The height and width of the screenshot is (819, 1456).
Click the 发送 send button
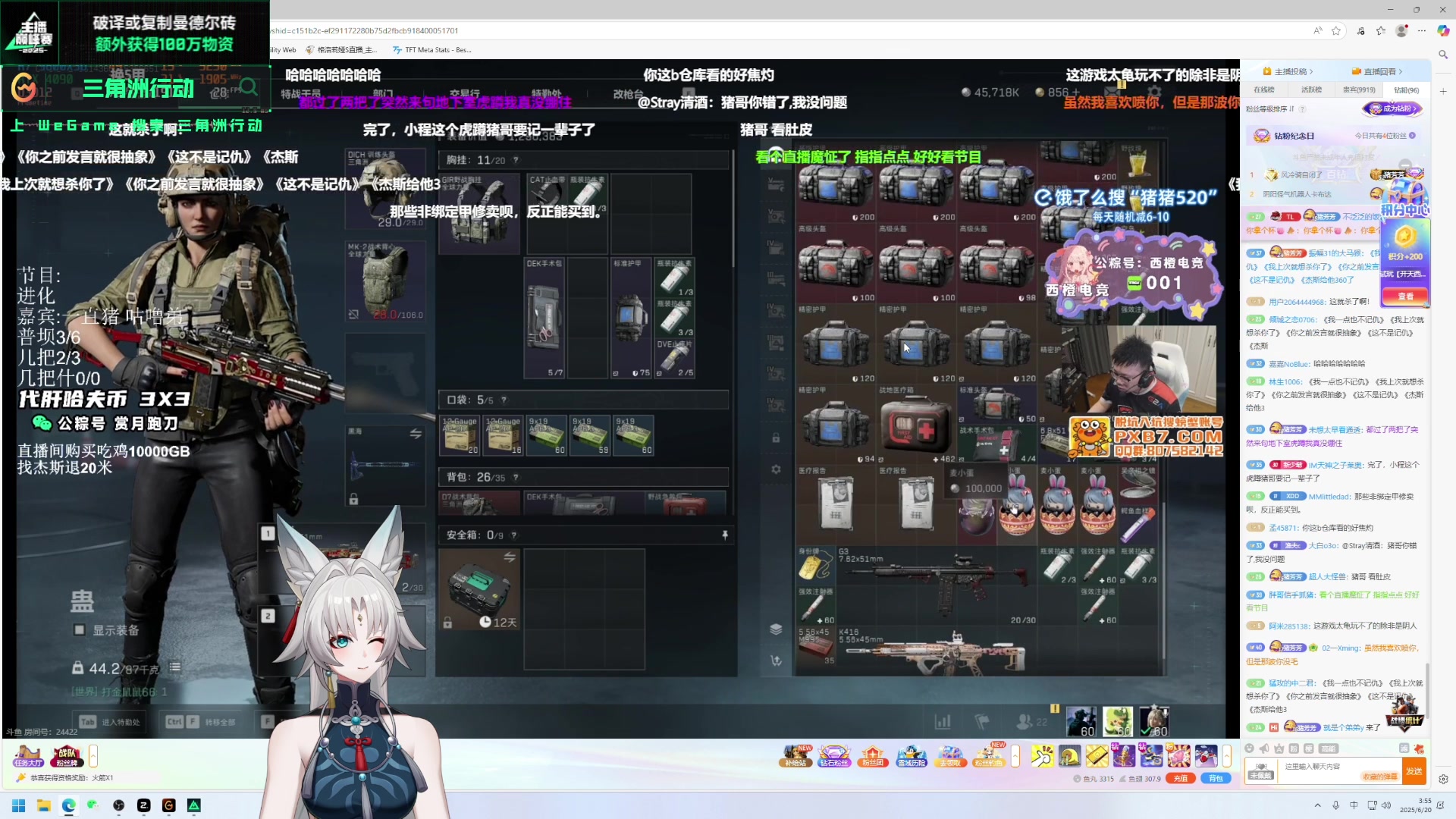[x=1414, y=771]
